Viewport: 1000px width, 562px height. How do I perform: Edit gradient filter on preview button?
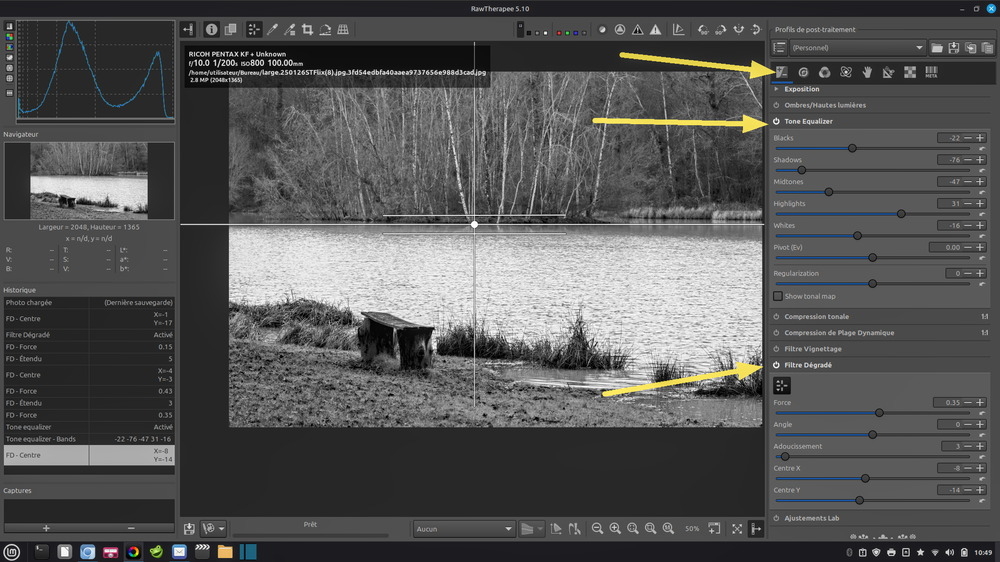(782, 385)
